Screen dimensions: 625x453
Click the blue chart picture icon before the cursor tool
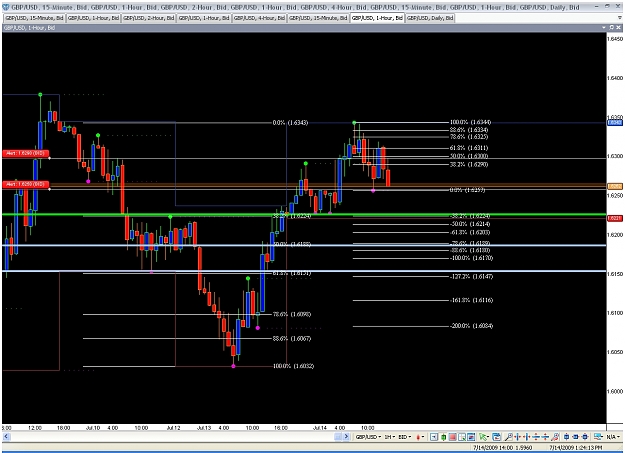(x=471, y=437)
